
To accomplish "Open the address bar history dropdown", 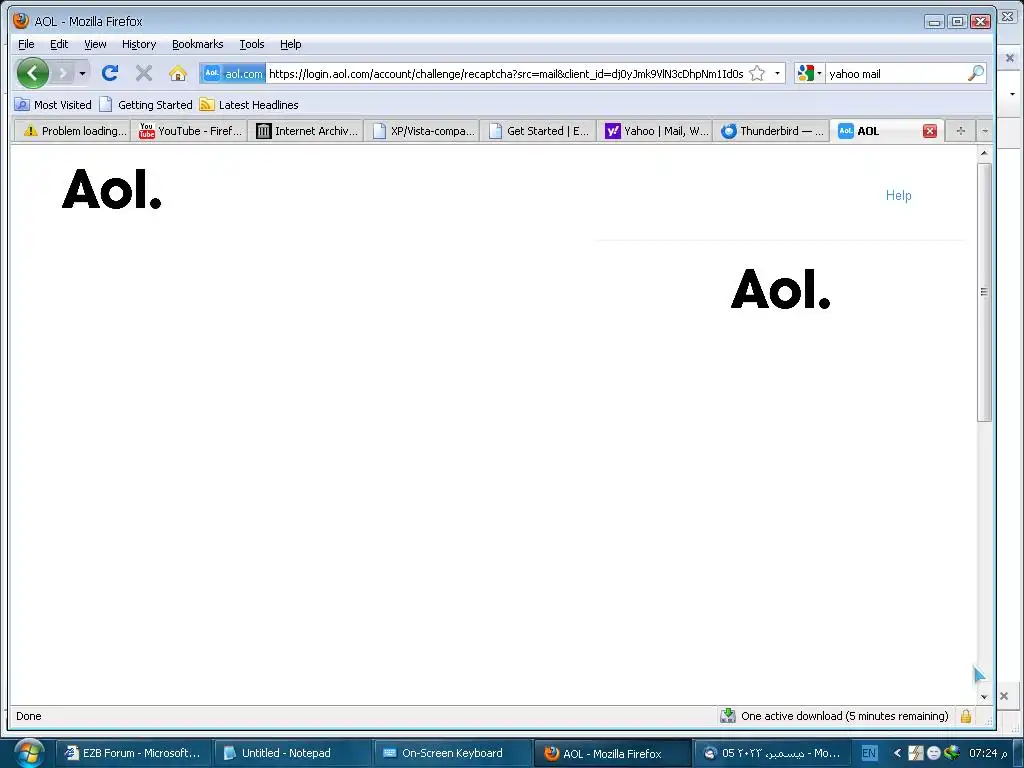I will (x=777, y=74).
